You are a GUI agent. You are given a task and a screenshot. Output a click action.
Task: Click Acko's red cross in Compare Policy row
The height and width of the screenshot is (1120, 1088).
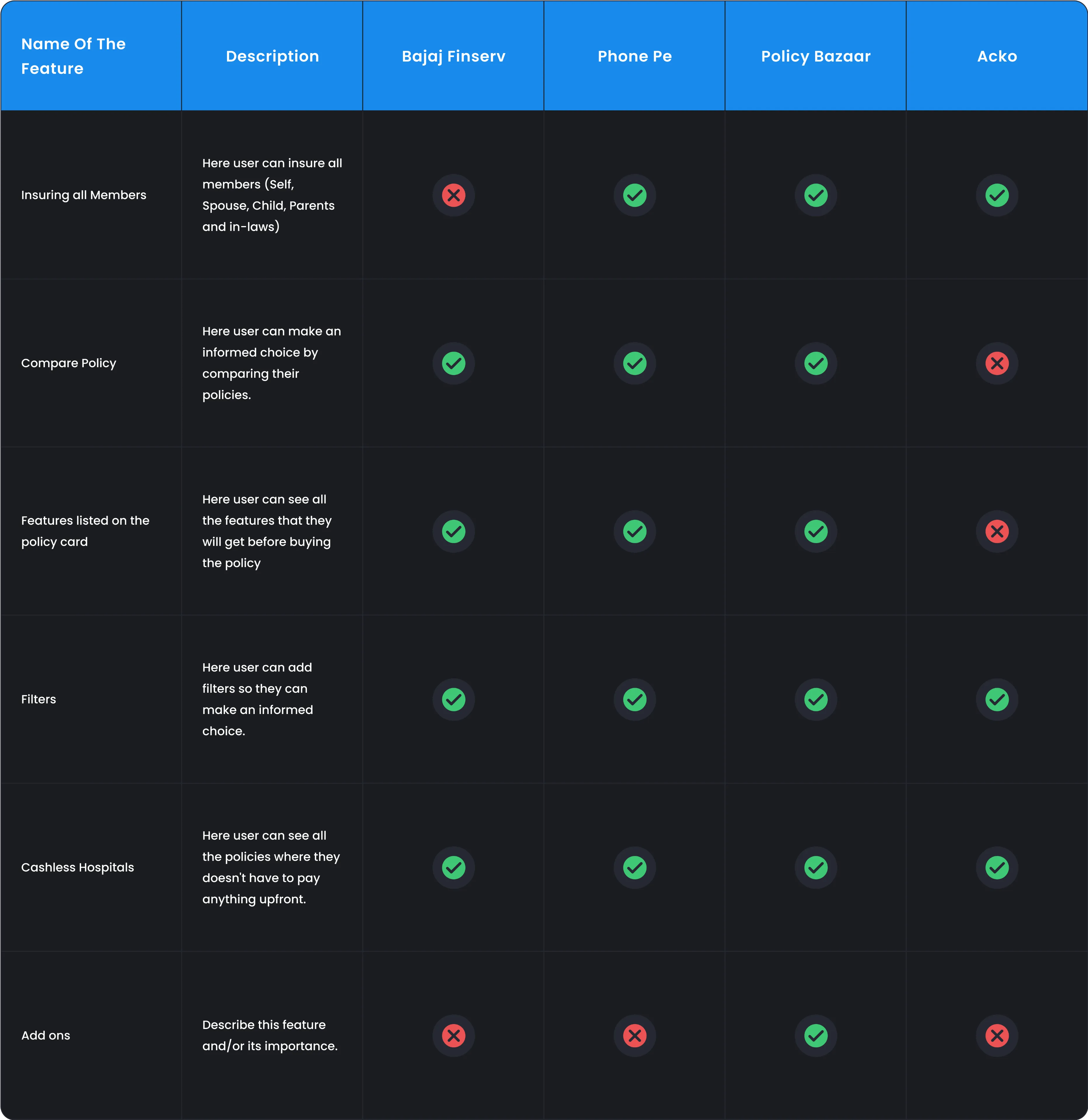[x=996, y=363]
